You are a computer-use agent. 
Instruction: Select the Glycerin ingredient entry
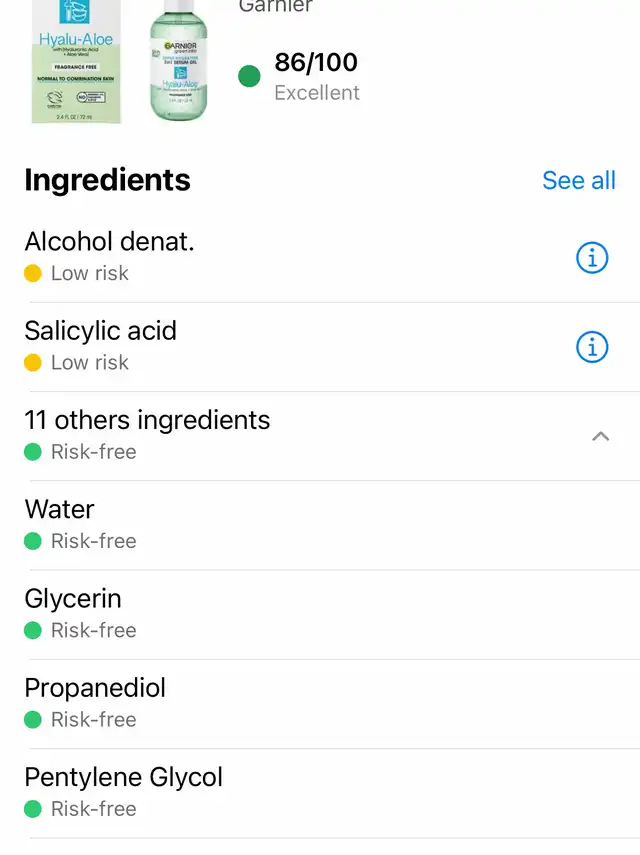click(320, 615)
